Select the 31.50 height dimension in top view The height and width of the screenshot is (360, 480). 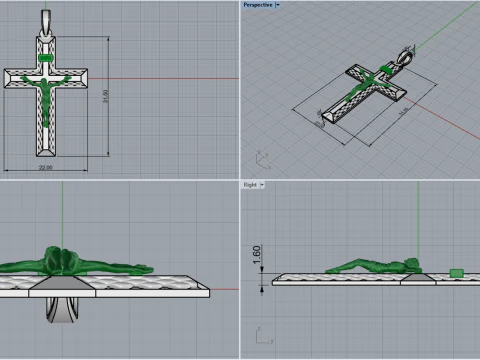click(106, 96)
